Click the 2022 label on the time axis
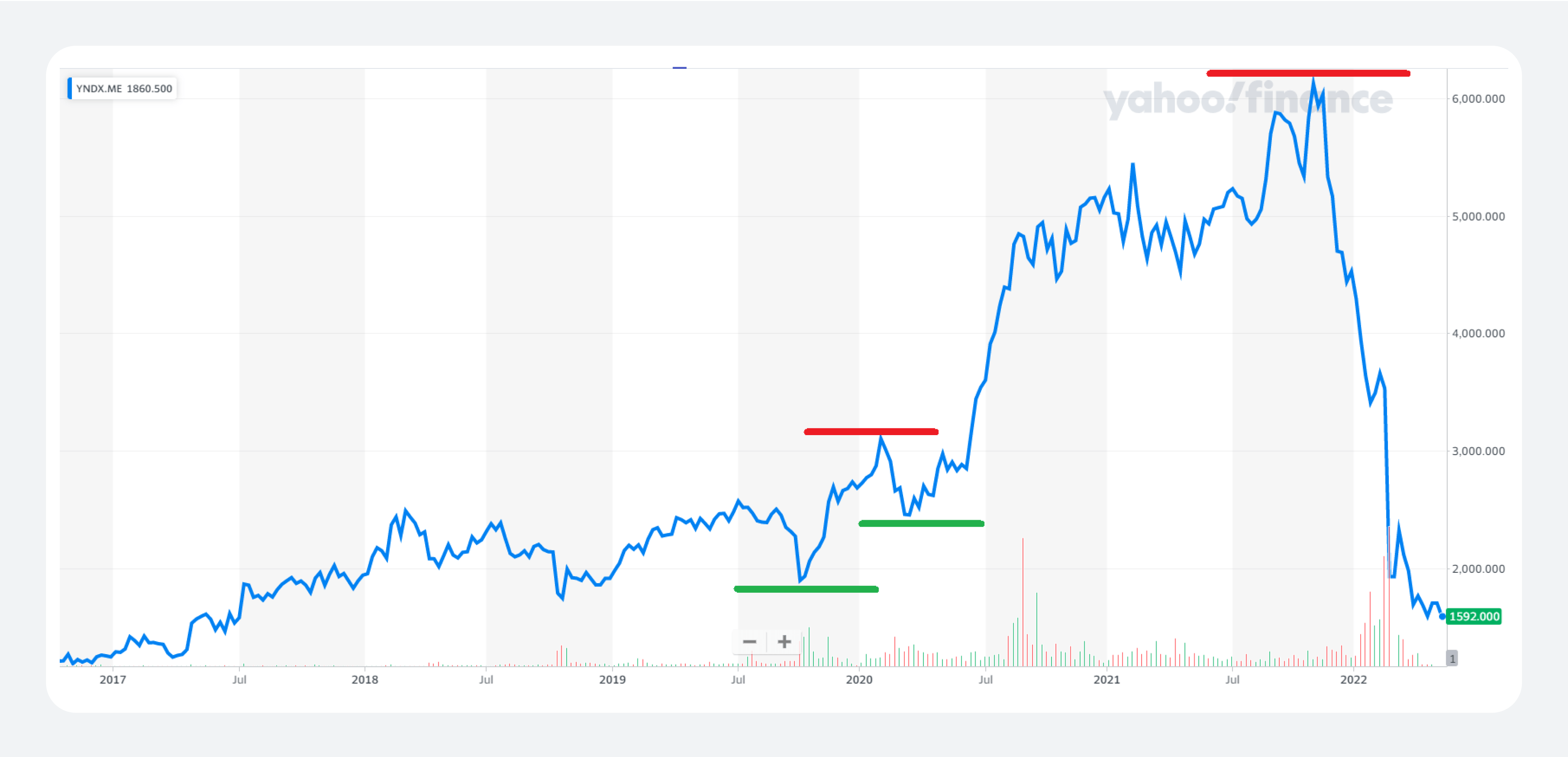The width and height of the screenshot is (1568, 757). [x=1353, y=680]
